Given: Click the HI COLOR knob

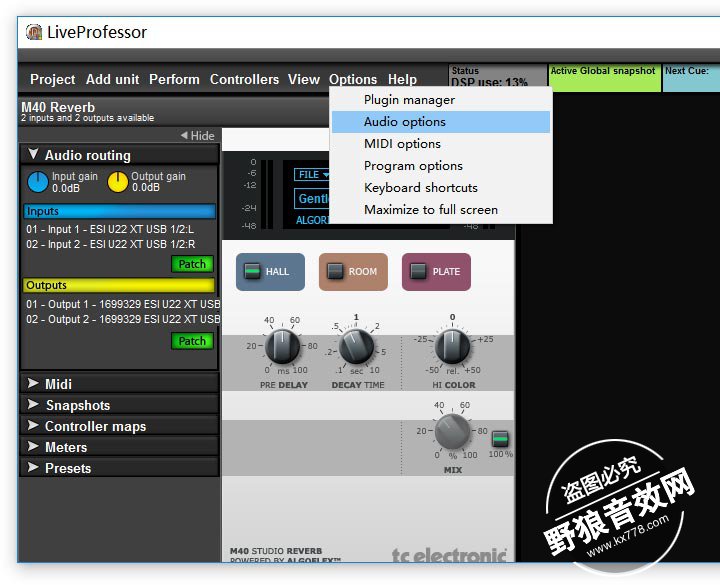Looking at the screenshot, I should tap(452, 347).
